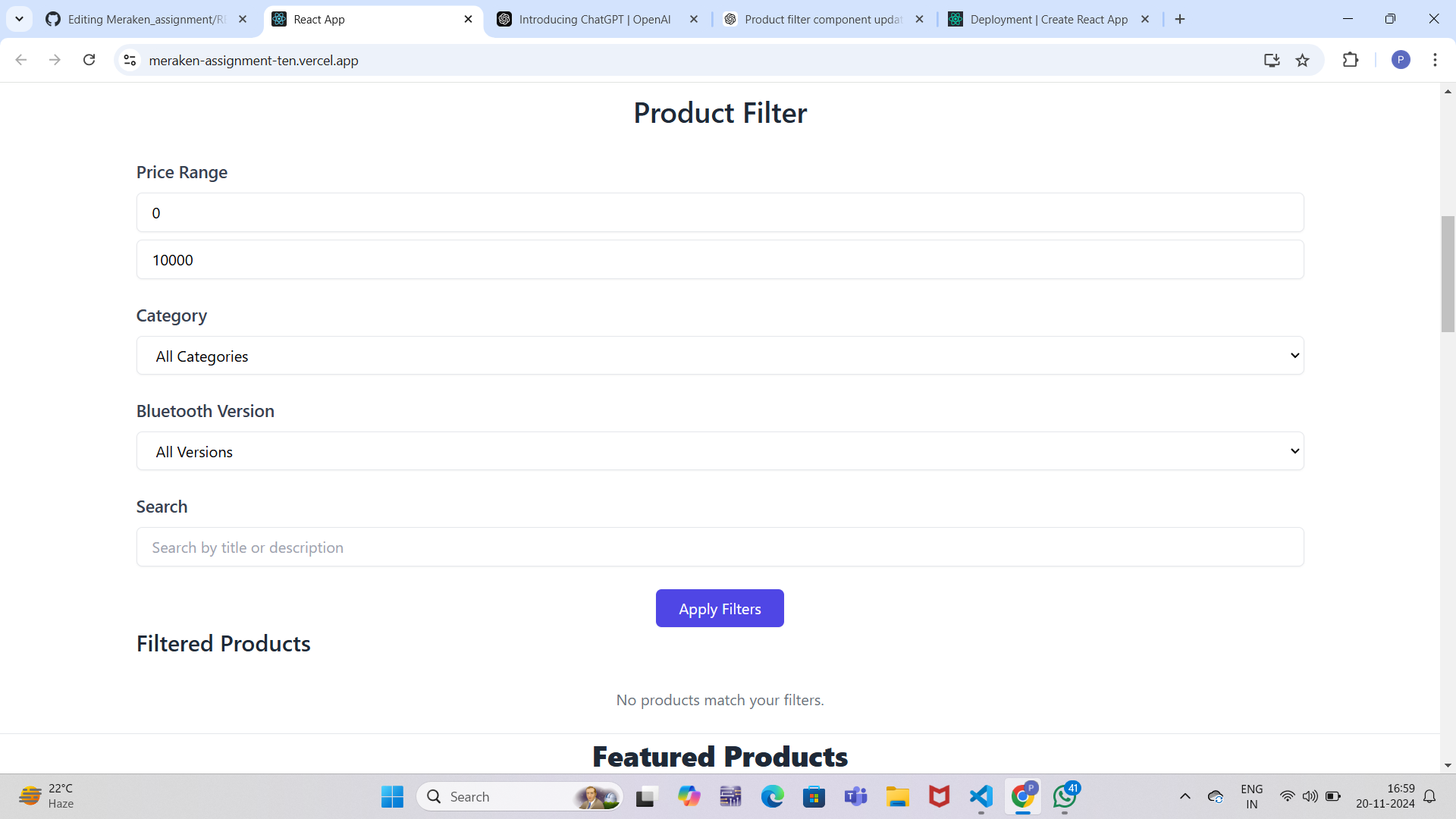Switch to Editing Meraken_assignment GitHub tab
The width and height of the screenshot is (1456, 819).
coord(144,19)
